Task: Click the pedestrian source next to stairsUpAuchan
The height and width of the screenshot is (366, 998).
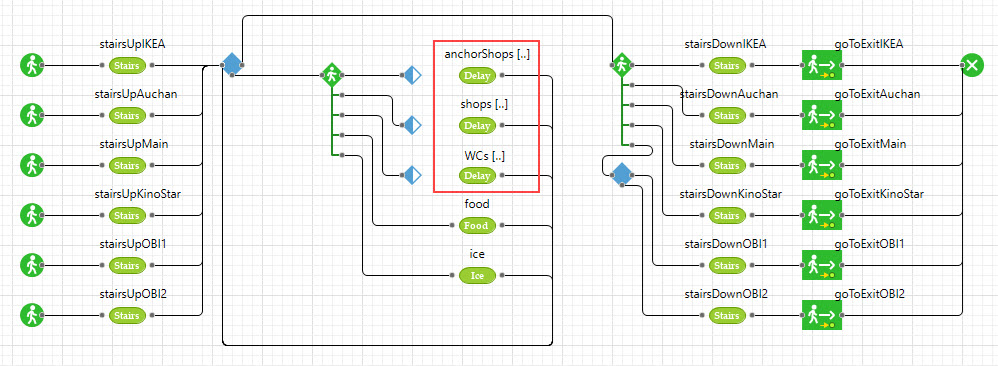Action: coord(31,115)
